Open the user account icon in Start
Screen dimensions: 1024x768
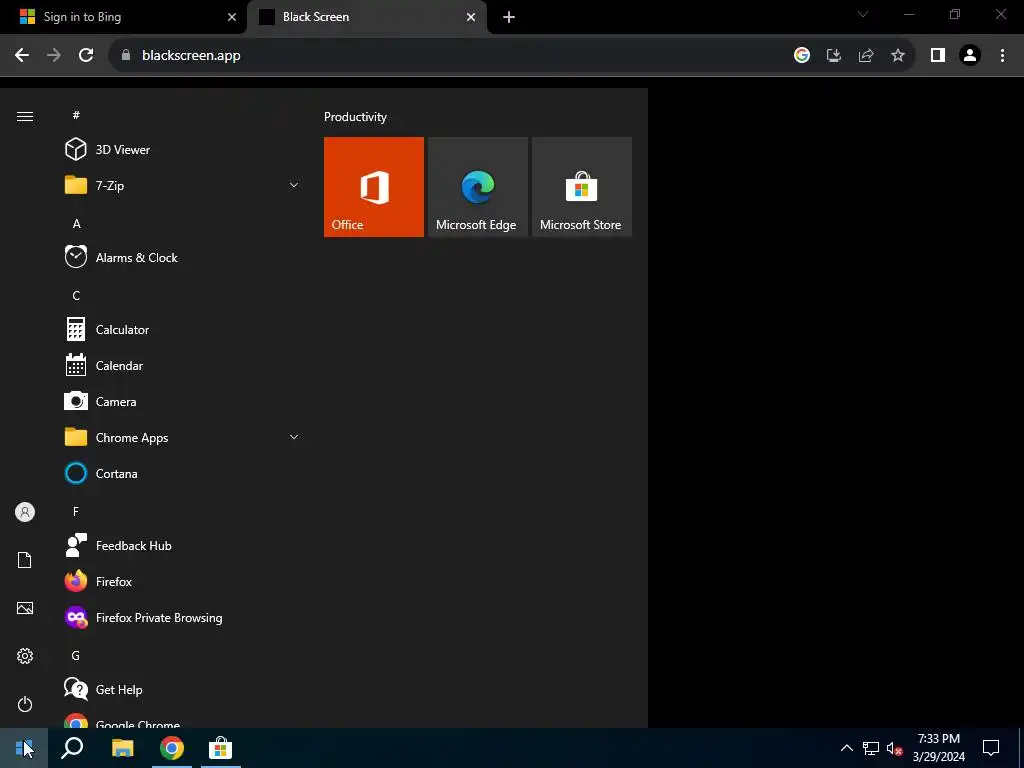[x=25, y=512]
